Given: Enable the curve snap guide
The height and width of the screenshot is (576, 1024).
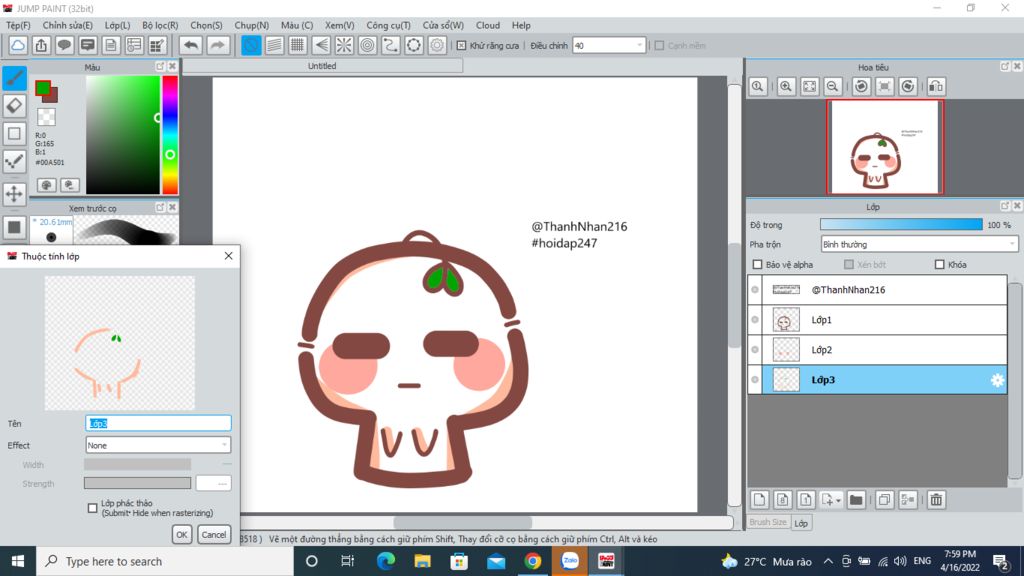Looking at the screenshot, I should pos(391,45).
